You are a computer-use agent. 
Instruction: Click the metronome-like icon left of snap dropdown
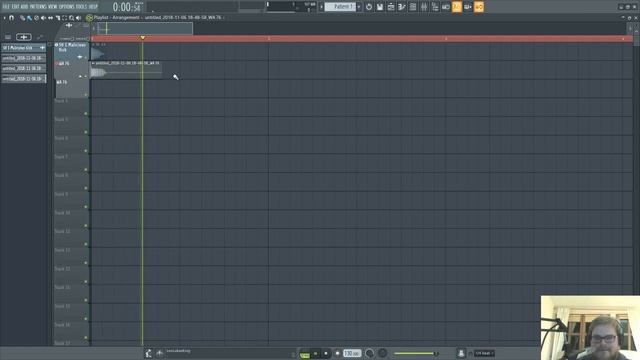point(461,353)
